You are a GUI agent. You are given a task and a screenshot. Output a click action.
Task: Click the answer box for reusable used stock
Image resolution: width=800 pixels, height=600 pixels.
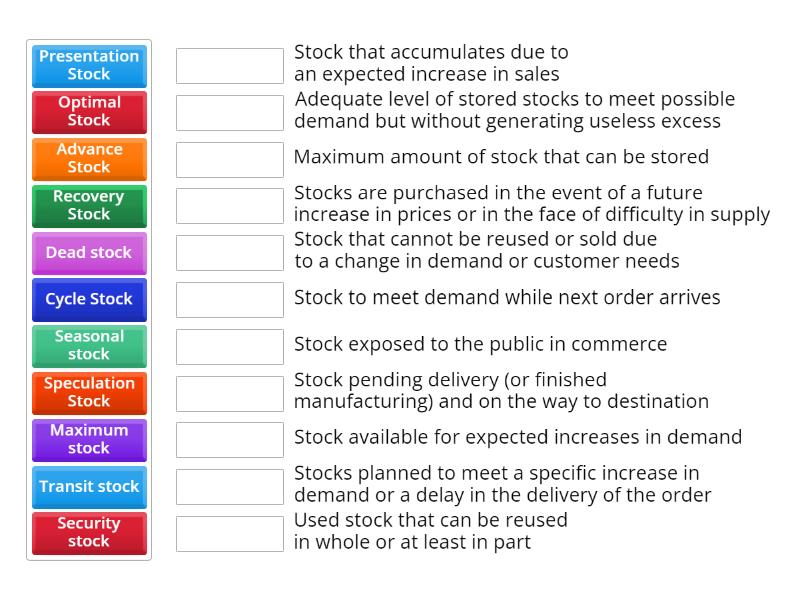click(229, 534)
